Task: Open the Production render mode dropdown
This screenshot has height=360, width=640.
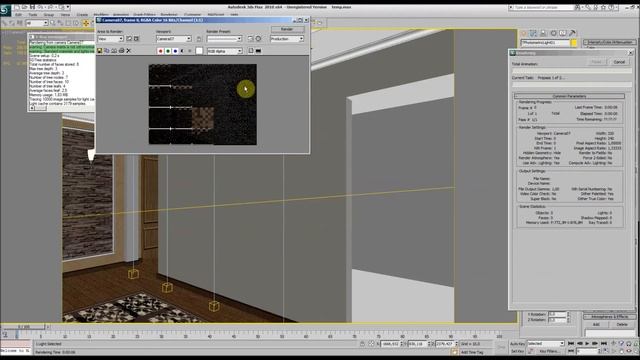Action: pyautogui.click(x=287, y=39)
